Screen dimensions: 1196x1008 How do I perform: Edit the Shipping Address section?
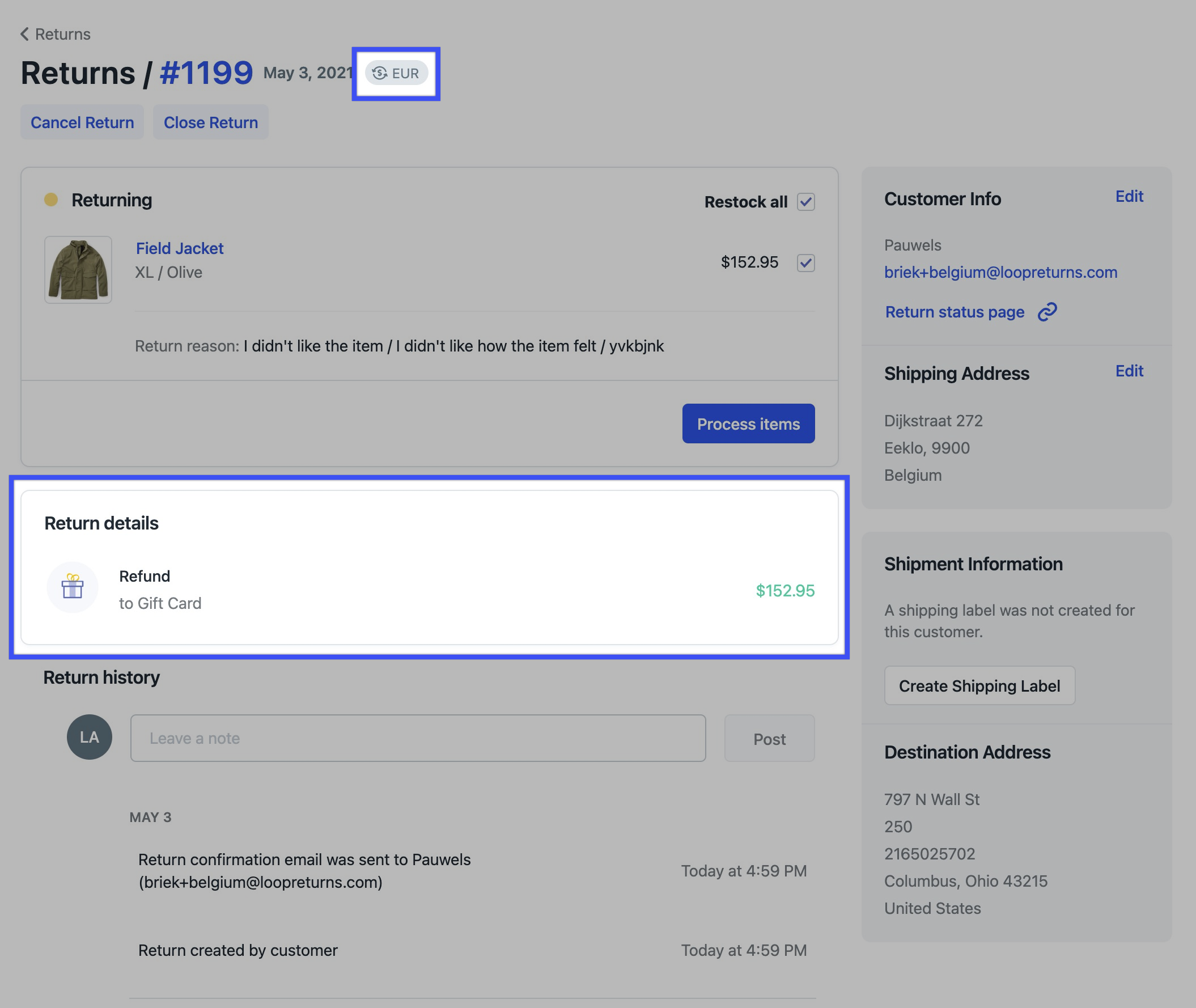coord(1129,371)
